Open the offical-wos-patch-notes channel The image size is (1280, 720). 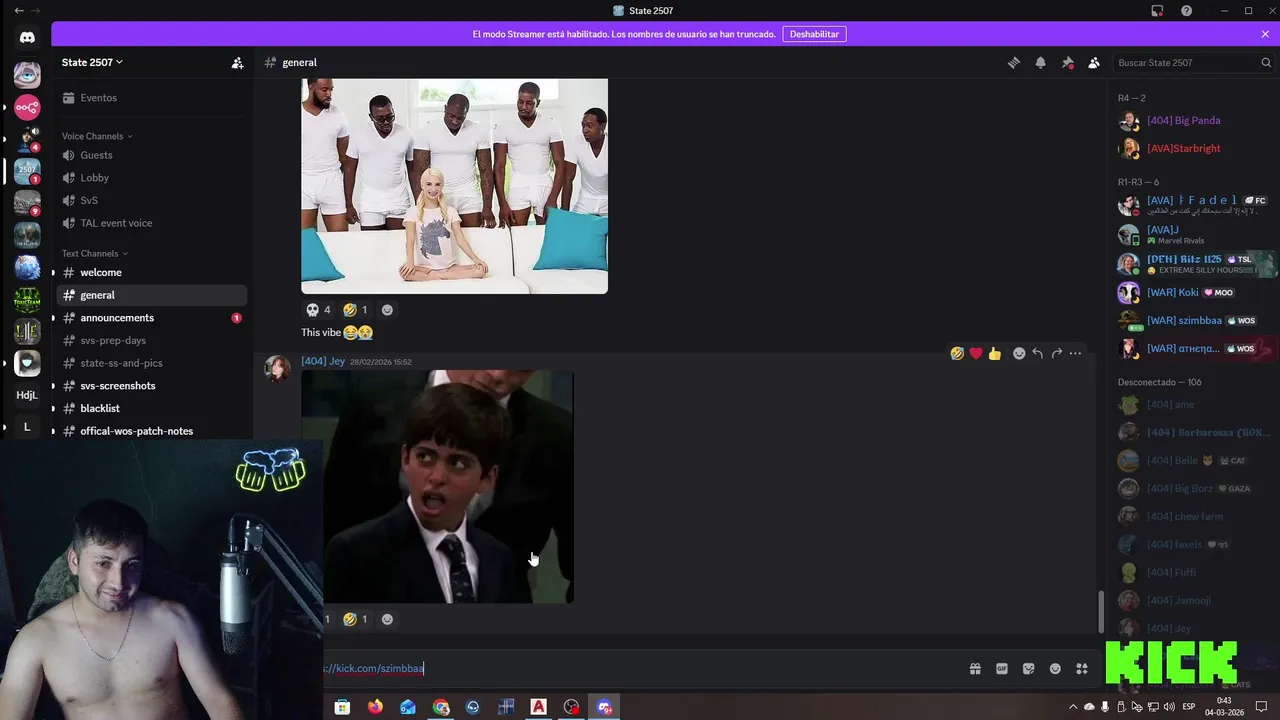pyautogui.click(x=152, y=431)
